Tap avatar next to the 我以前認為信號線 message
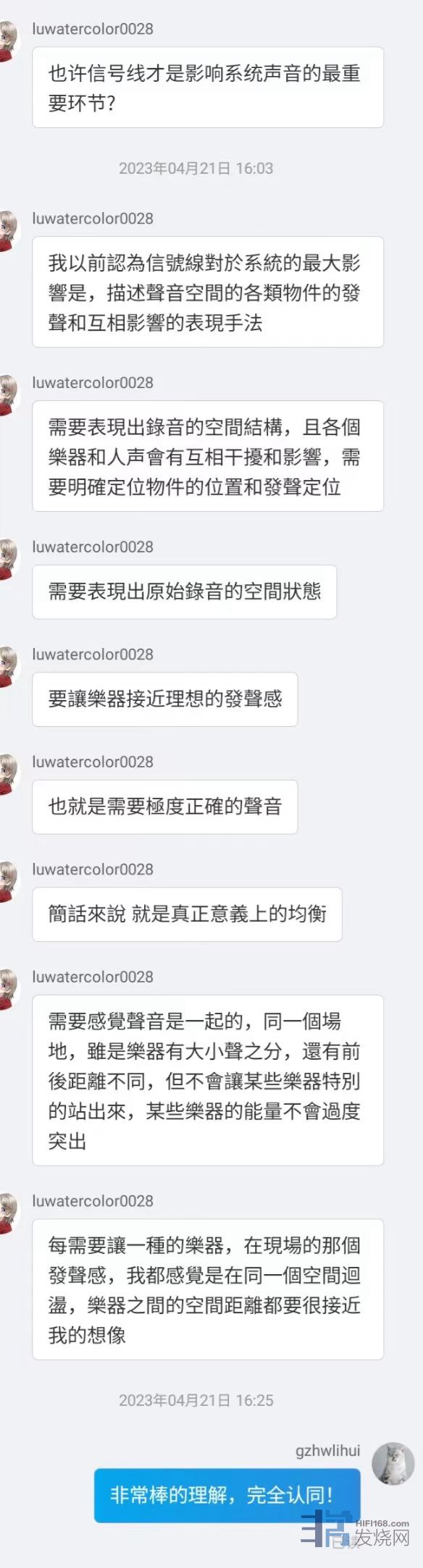The width and height of the screenshot is (423, 1568). pos(9,231)
